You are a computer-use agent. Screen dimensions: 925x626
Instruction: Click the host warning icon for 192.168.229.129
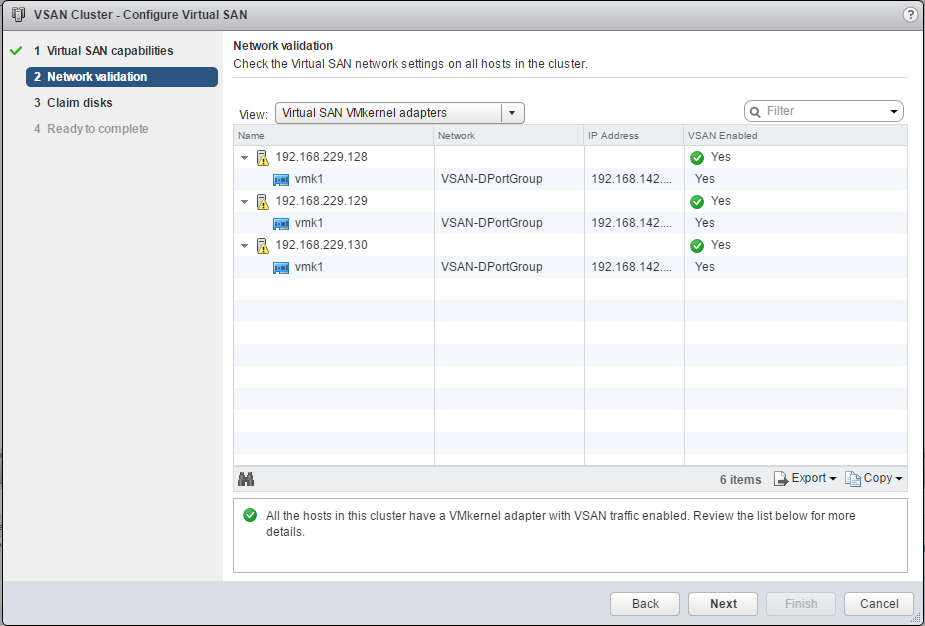(x=263, y=202)
